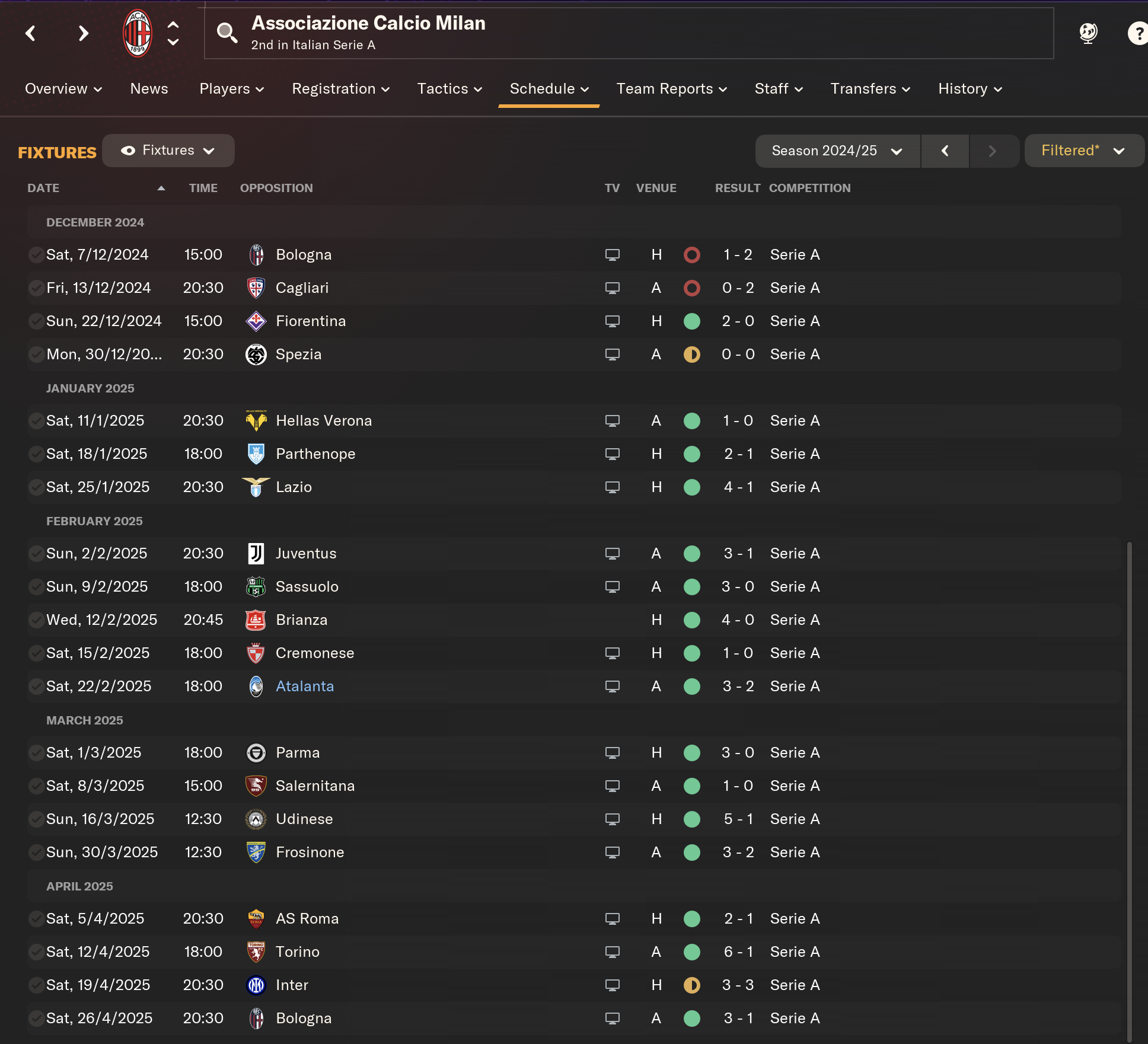The width and height of the screenshot is (1148, 1044).
Task: Open the help question mark icon
Action: (1137, 33)
